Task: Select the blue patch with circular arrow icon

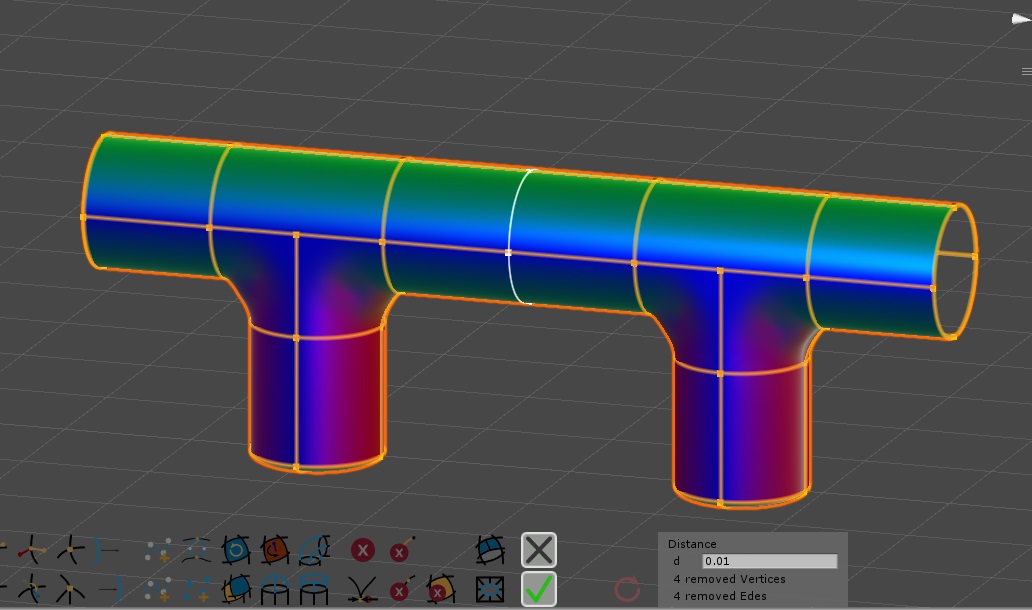Action: tap(236, 550)
